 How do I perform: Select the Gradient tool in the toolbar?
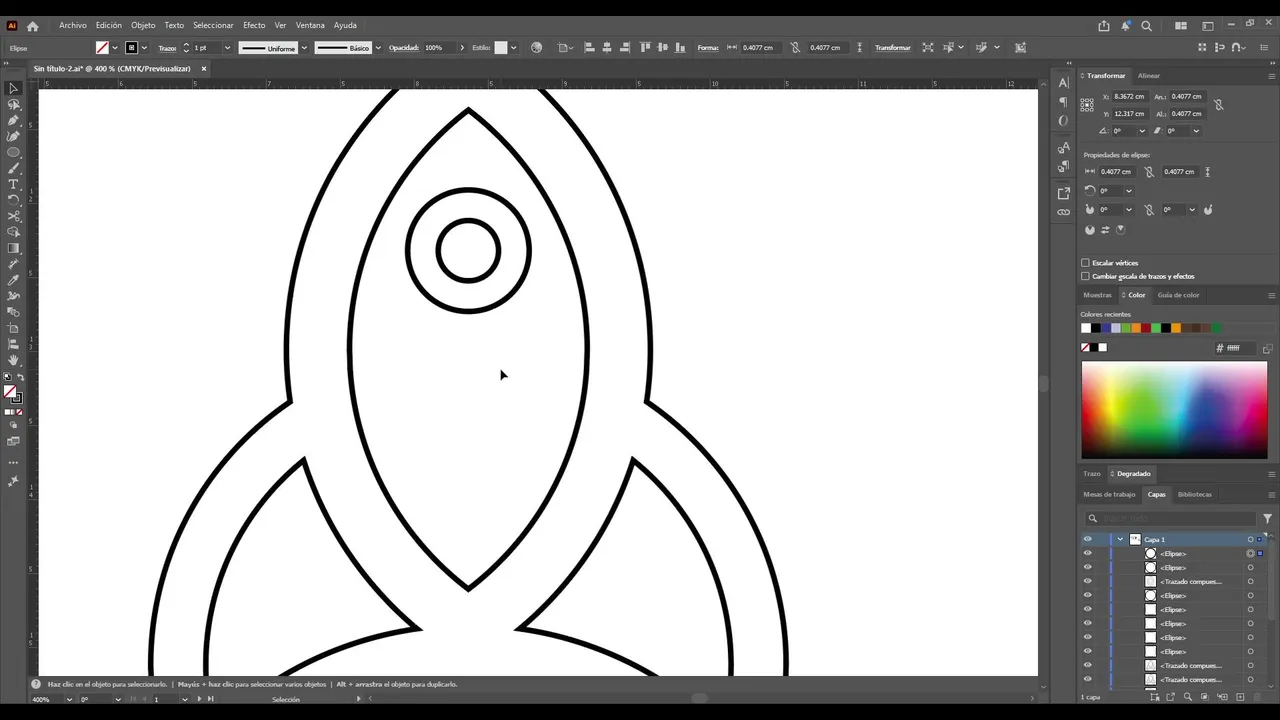[x=13, y=248]
